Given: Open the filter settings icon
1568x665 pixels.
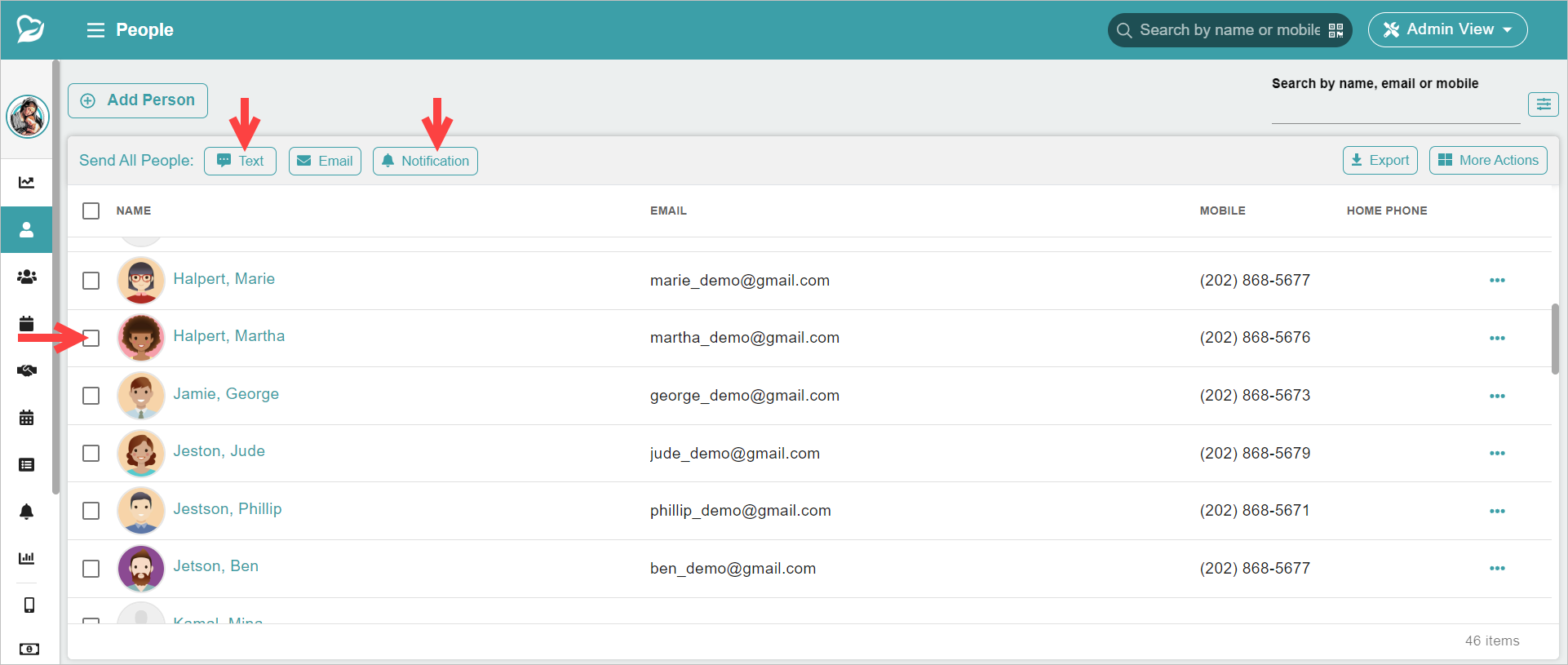Looking at the screenshot, I should [1544, 104].
